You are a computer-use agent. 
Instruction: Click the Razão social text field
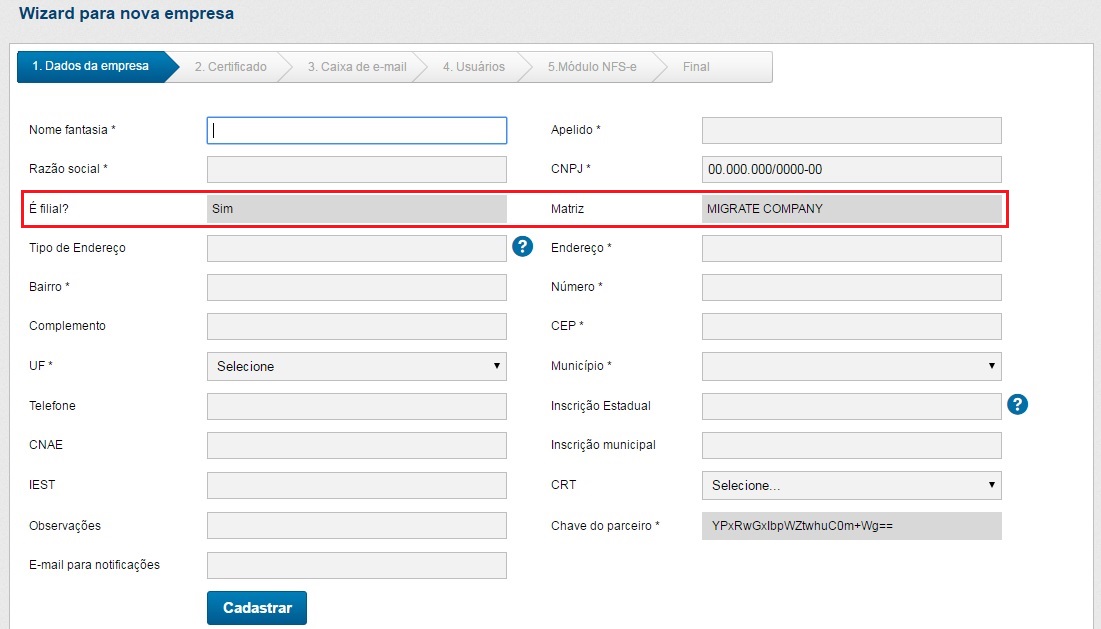(356, 169)
